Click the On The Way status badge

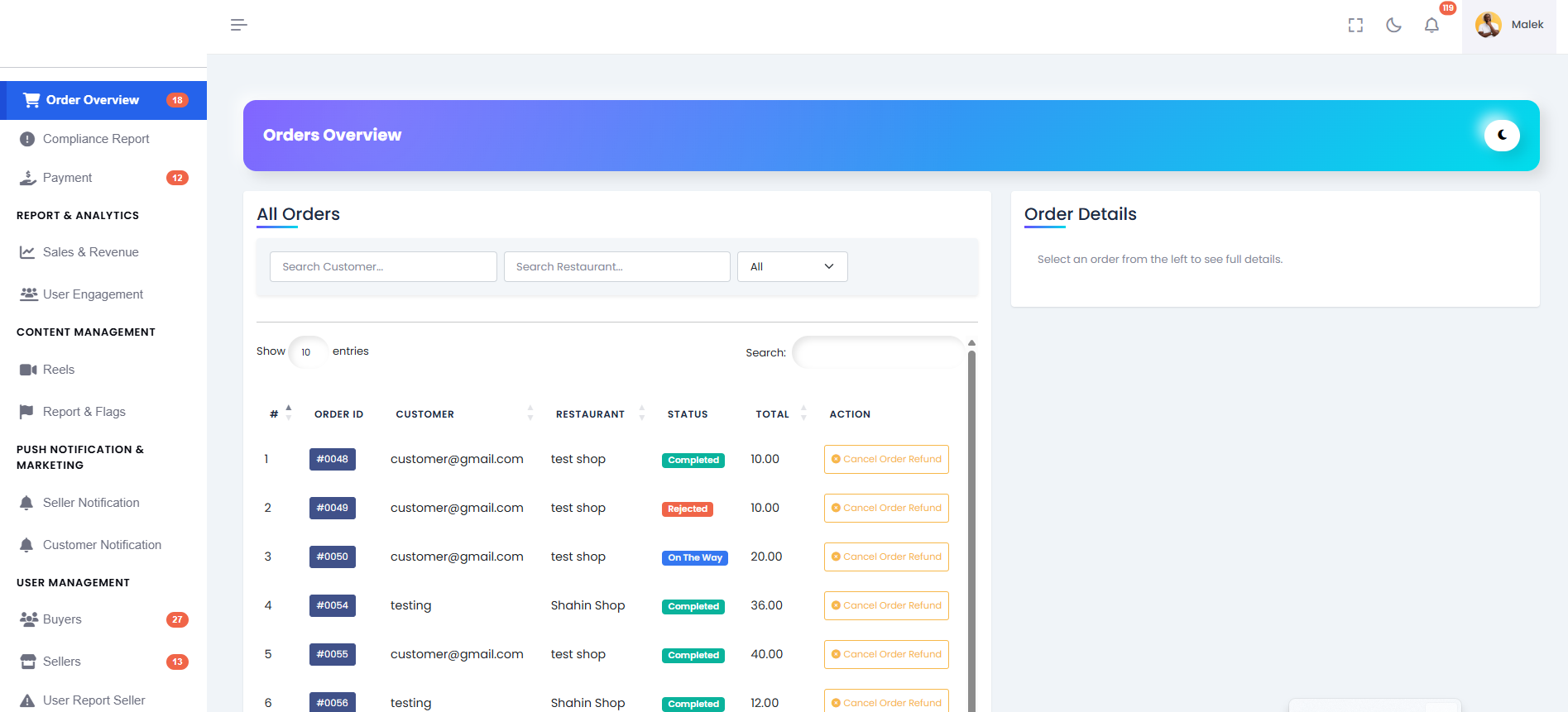click(695, 557)
